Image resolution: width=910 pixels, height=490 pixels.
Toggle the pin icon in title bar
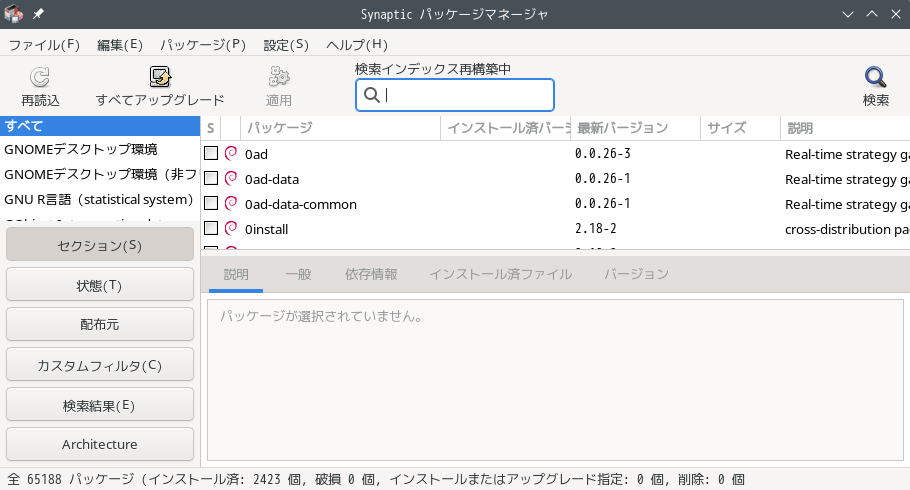[x=38, y=14]
